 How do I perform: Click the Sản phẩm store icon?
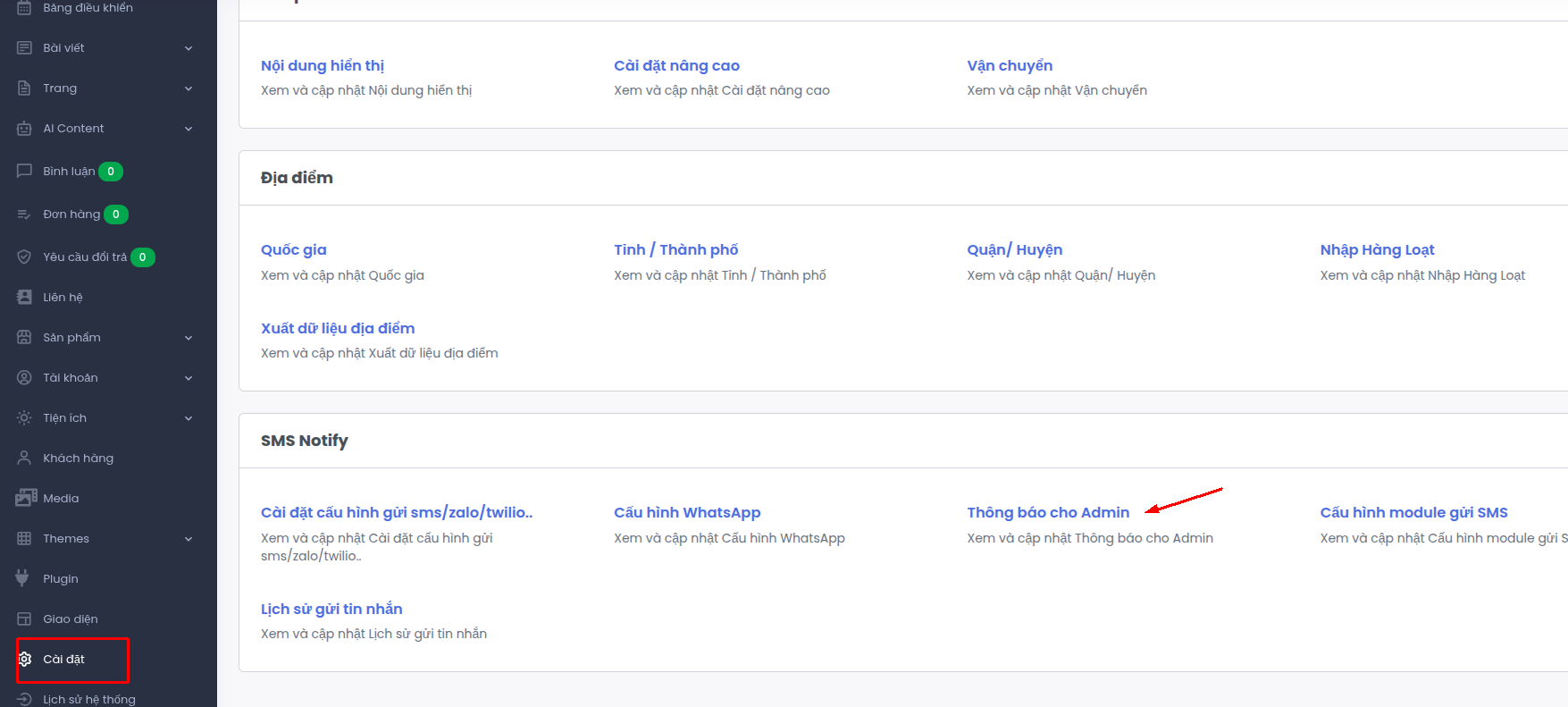pyautogui.click(x=24, y=338)
